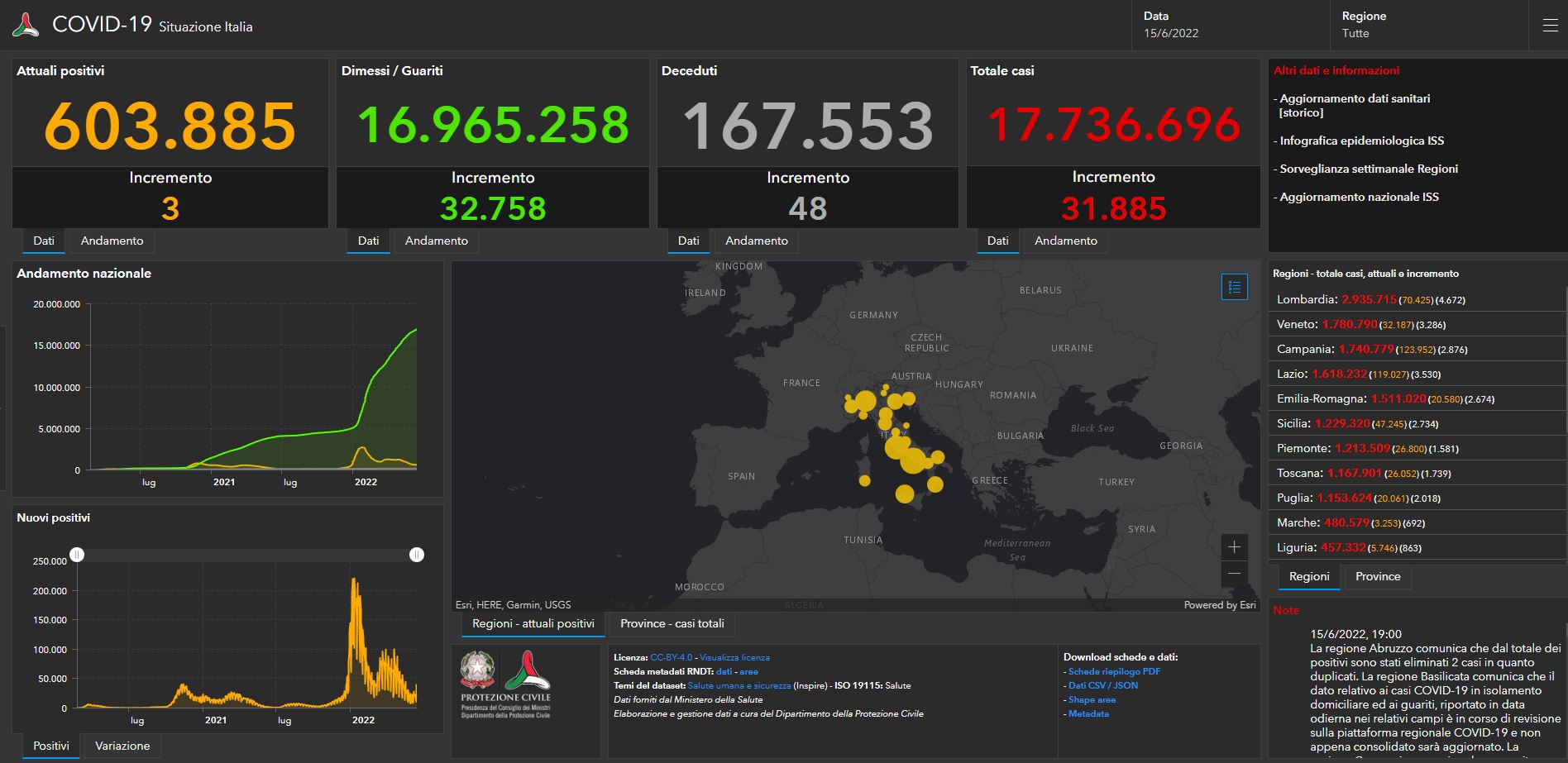
Task: Open the Data date selector
Action: point(1170,25)
